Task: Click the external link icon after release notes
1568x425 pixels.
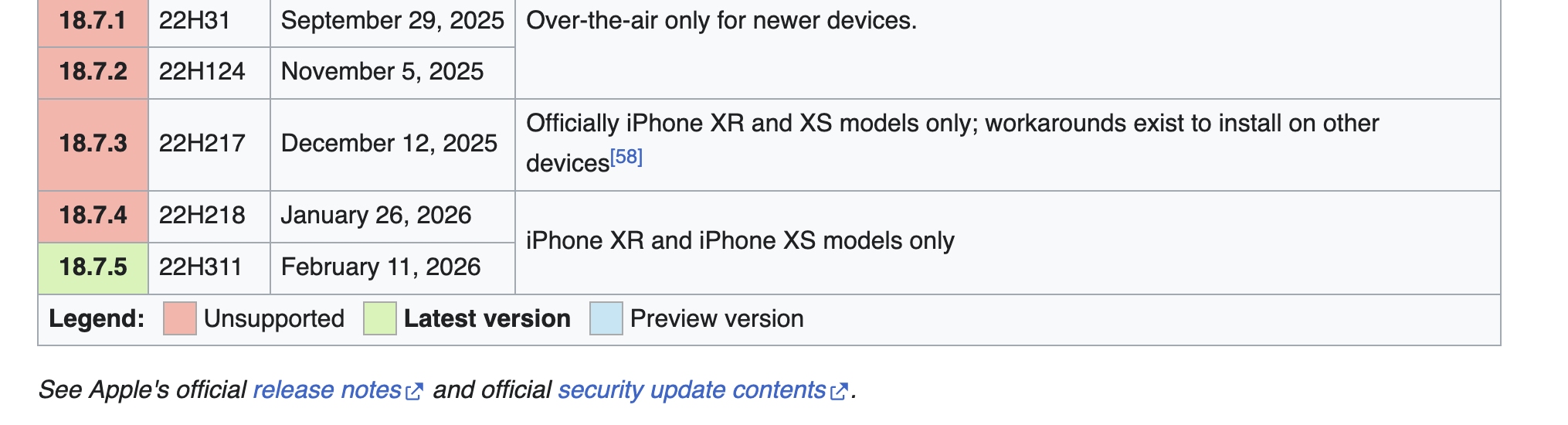Action: 415,392
